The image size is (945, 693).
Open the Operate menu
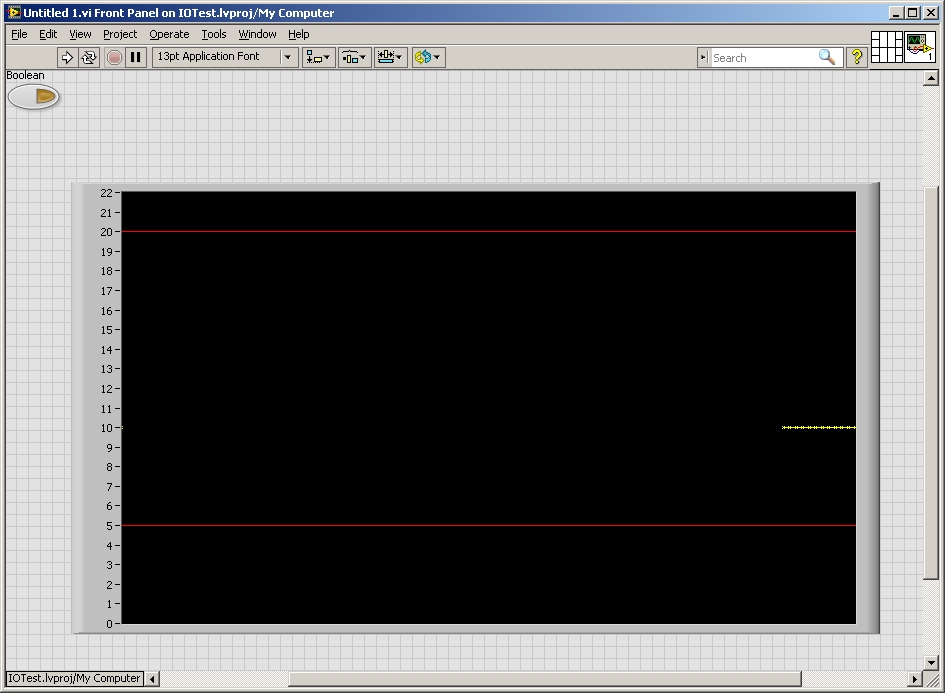(x=169, y=34)
